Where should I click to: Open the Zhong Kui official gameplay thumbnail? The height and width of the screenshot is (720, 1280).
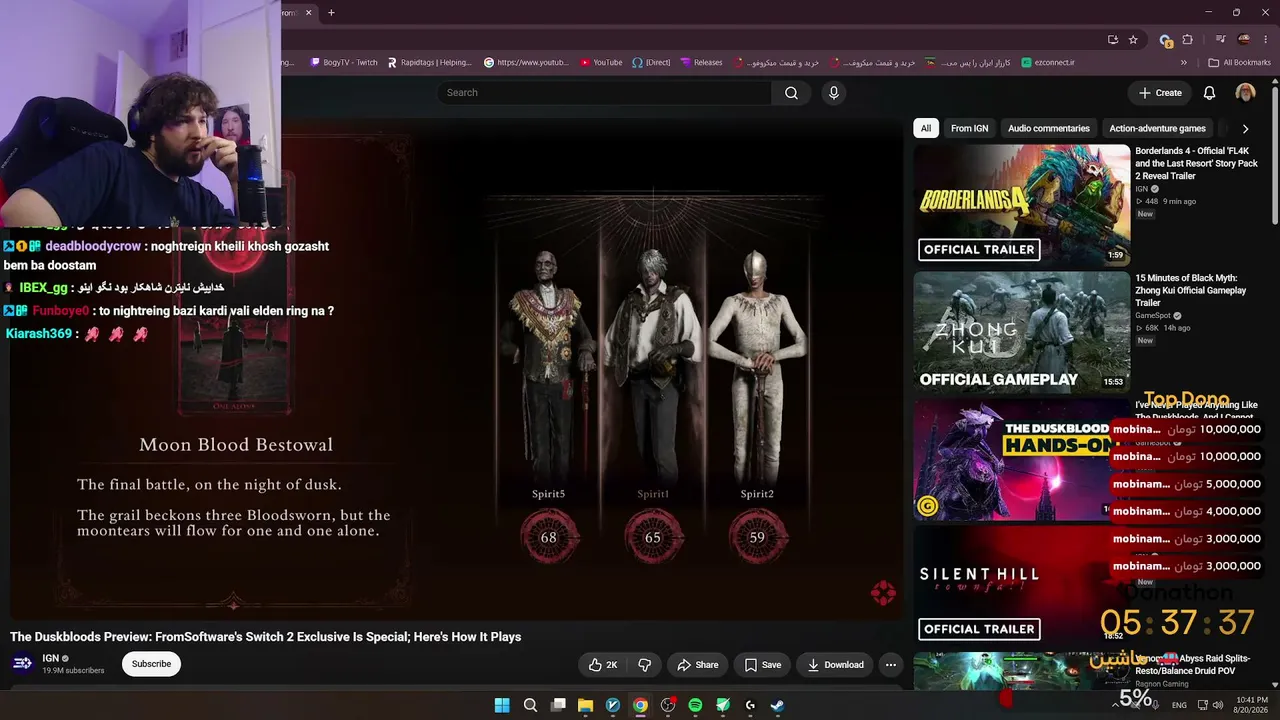[1022, 332]
